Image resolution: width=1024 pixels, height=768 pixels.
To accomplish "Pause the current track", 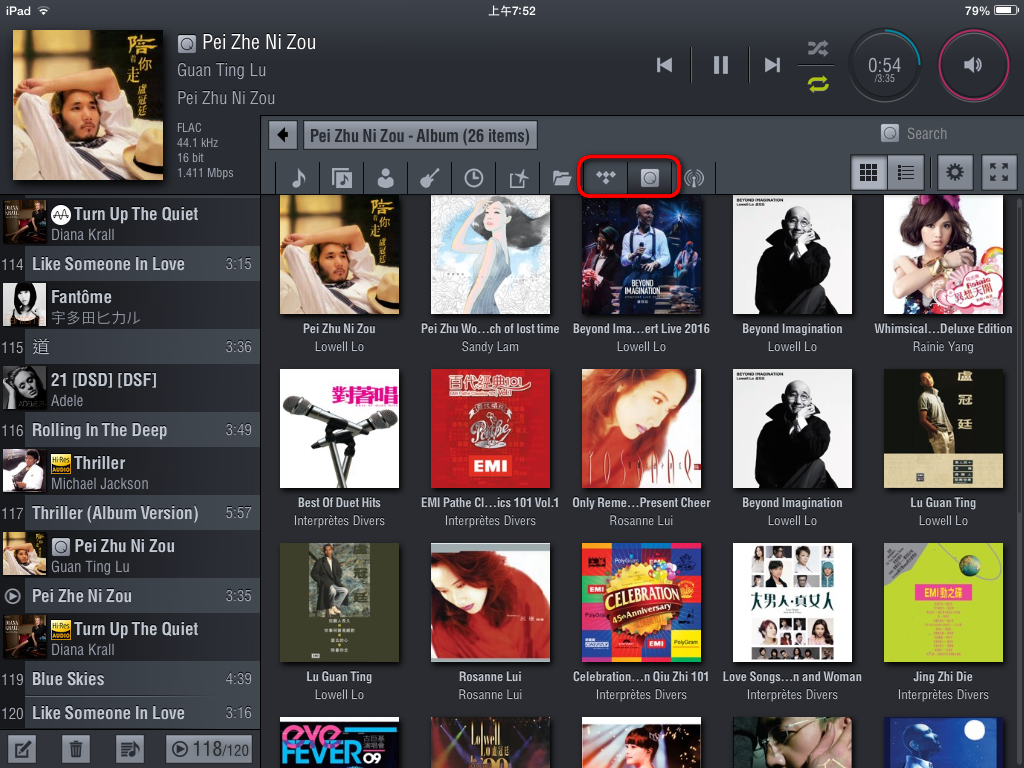I will tap(720, 65).
